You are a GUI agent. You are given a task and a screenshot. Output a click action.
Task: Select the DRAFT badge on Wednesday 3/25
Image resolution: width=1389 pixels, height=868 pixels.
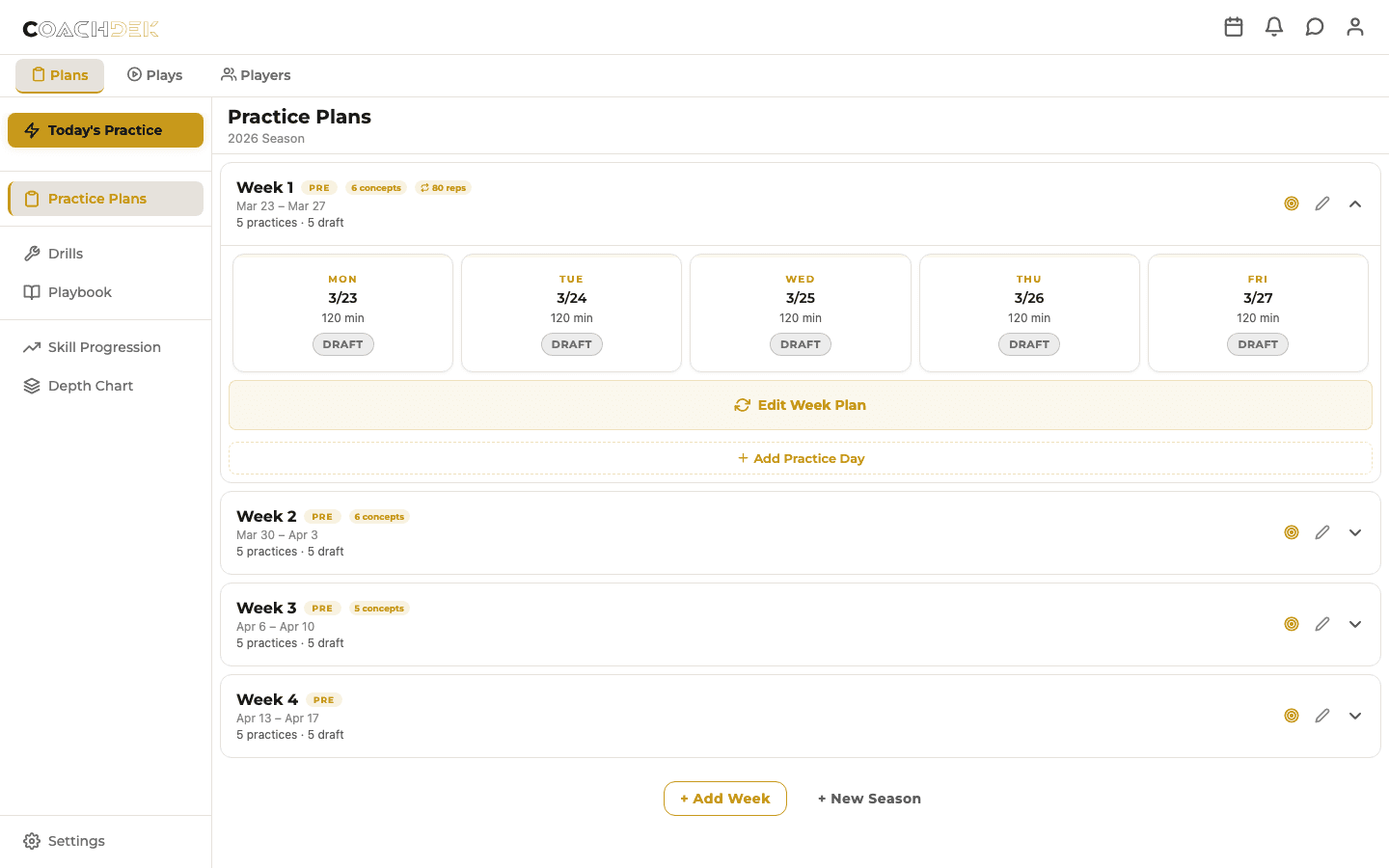[x=800, y=343]
